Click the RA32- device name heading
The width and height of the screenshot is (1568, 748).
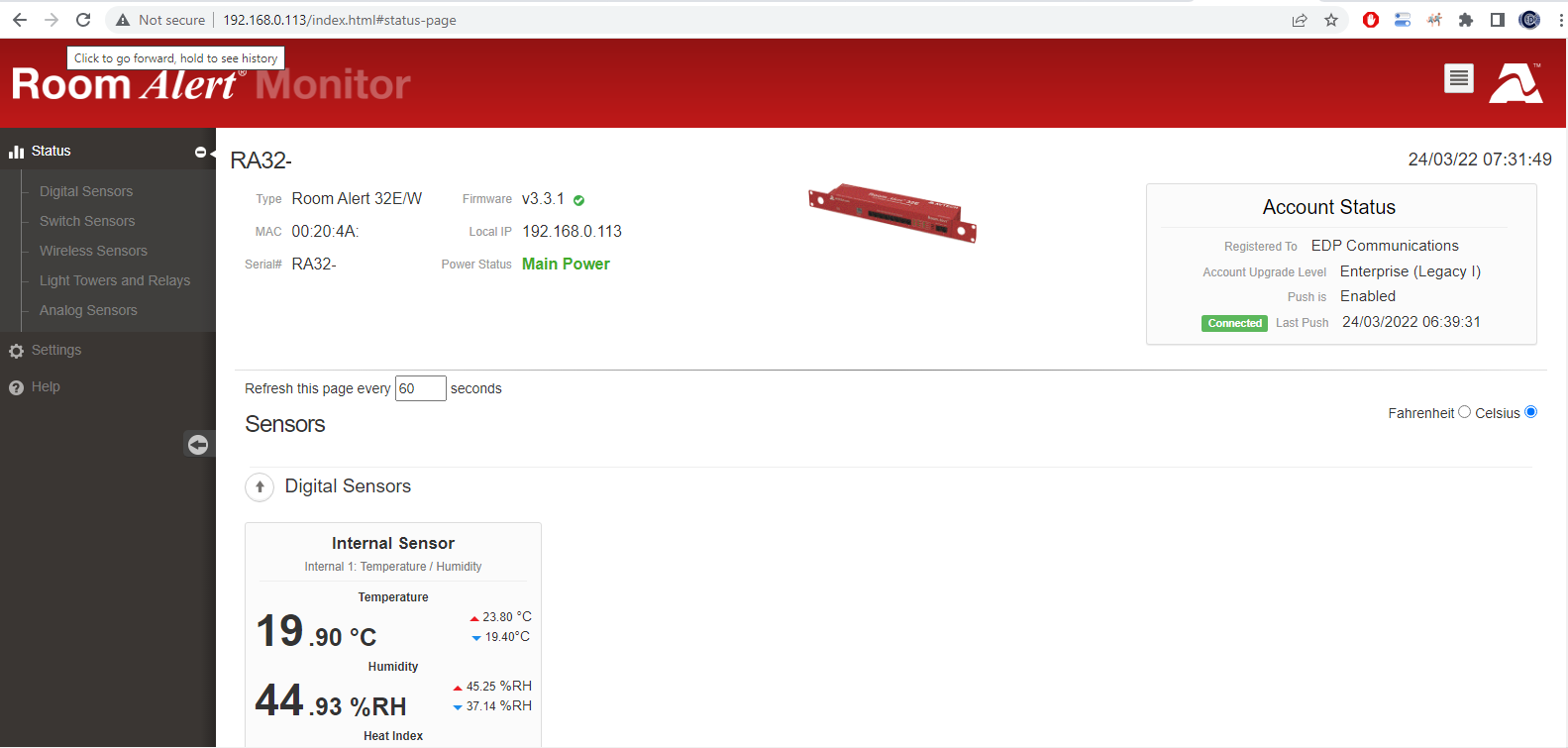click(x=261, y=160)
